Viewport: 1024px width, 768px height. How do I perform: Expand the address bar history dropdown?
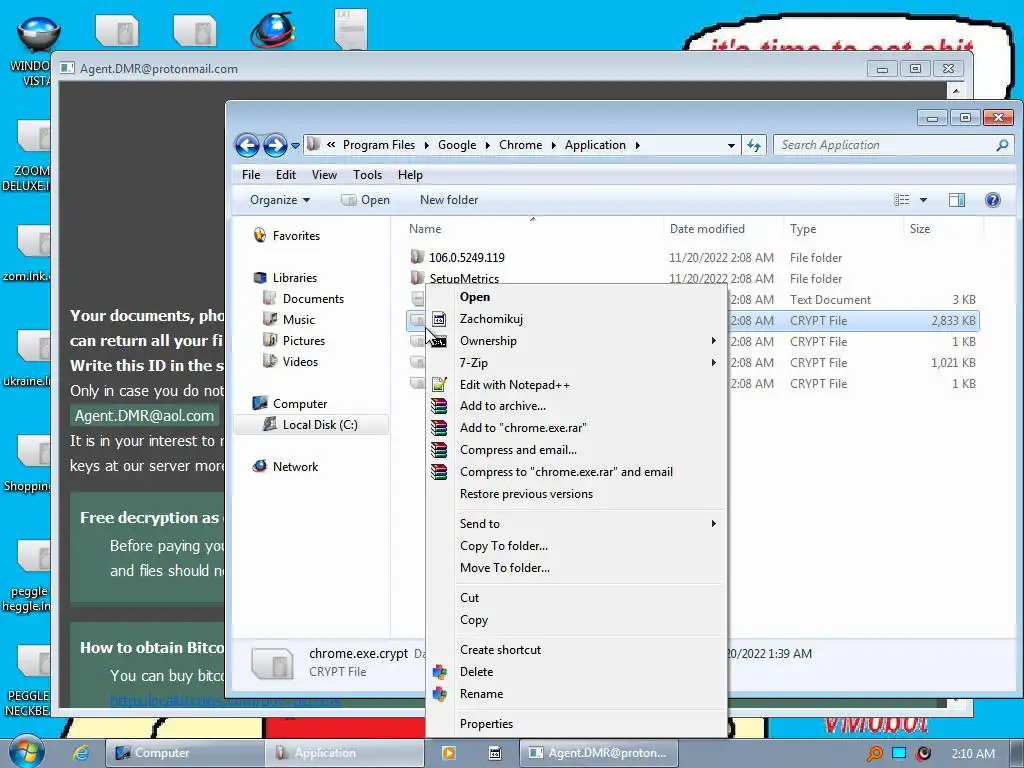(x=731, y=146)
